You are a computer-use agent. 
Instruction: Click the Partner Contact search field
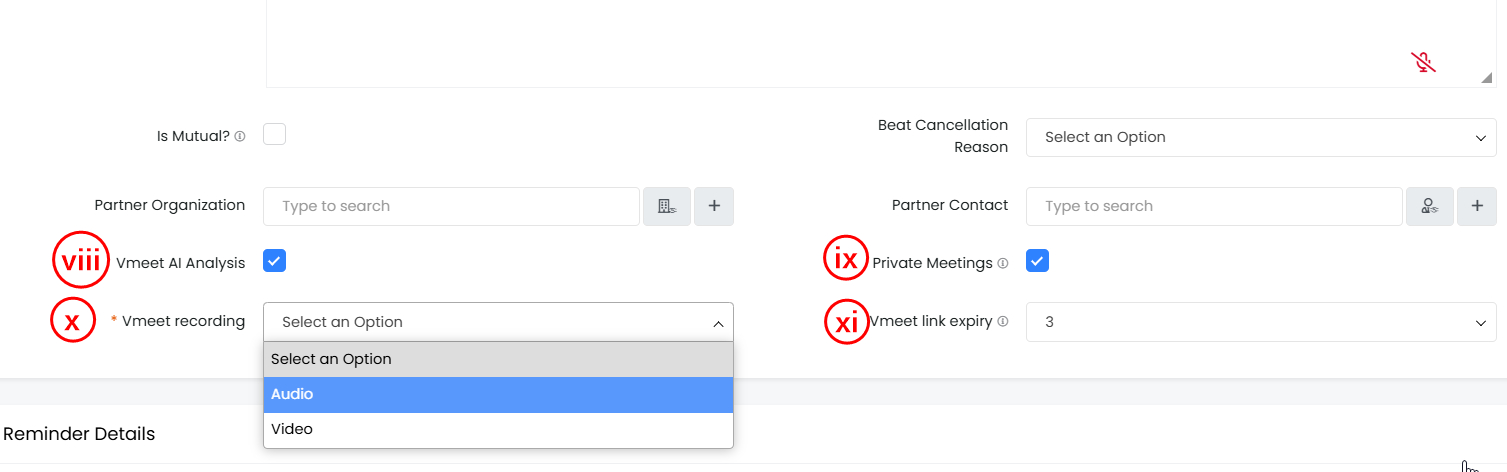pyautogui.click(x=1214, y=206)
